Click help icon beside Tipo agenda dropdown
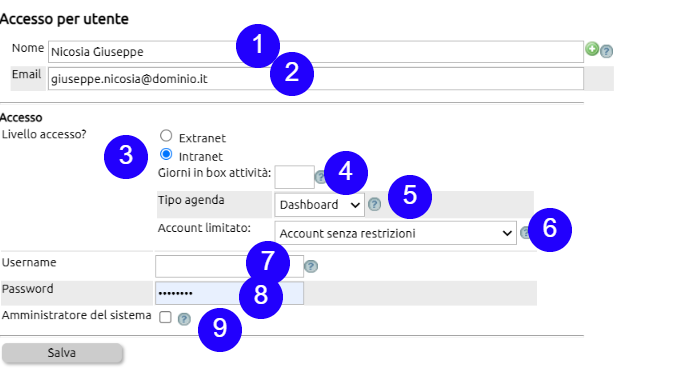Screen dimensions: 685x377 tap(374, 204)
